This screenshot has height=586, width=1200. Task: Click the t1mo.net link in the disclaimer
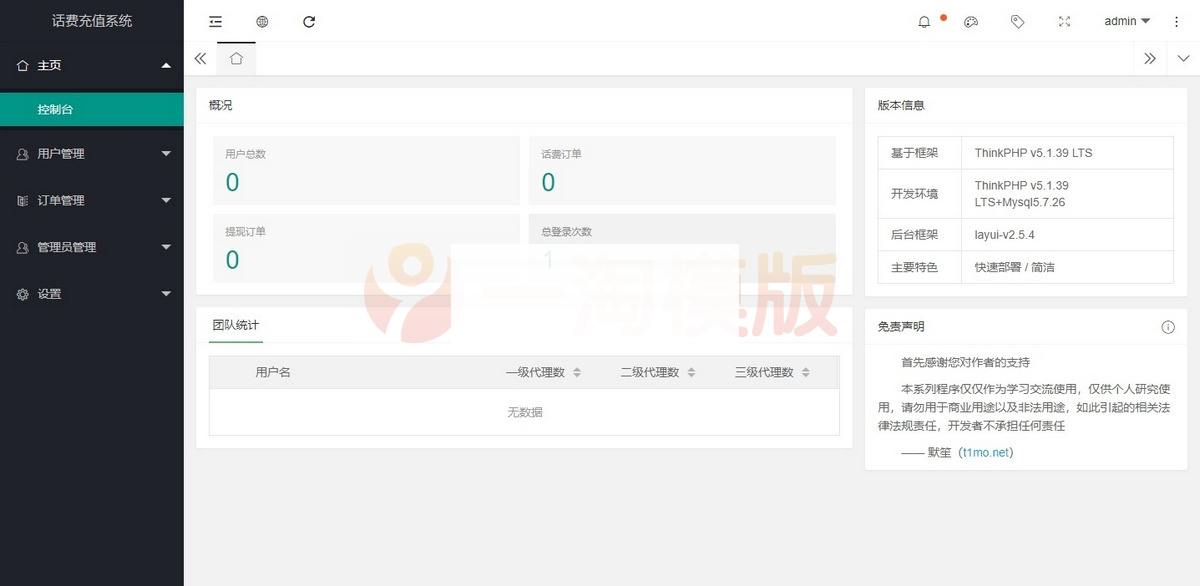(x=985, y=452)
